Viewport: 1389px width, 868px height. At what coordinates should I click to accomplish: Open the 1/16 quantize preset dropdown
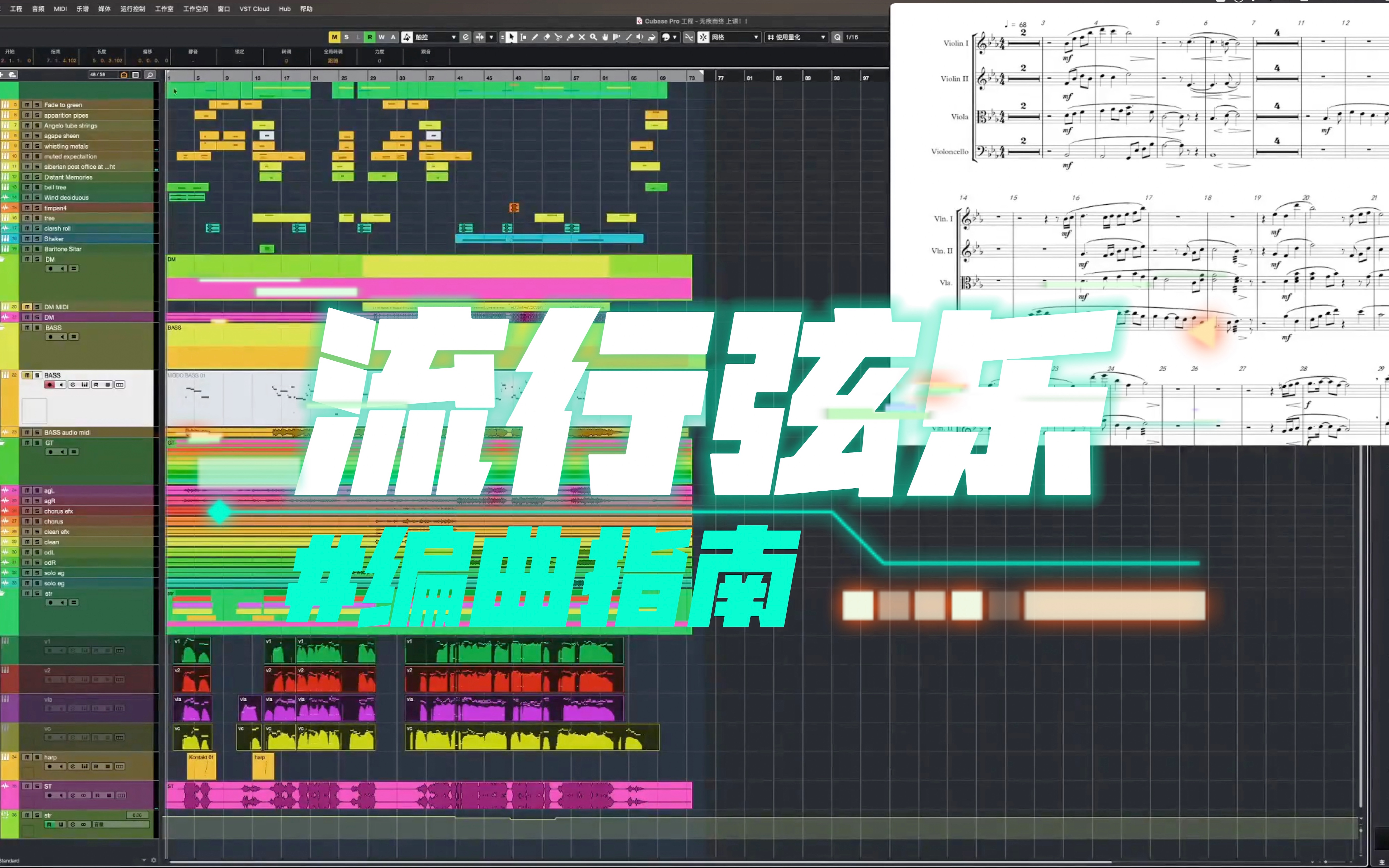[866, 37]
